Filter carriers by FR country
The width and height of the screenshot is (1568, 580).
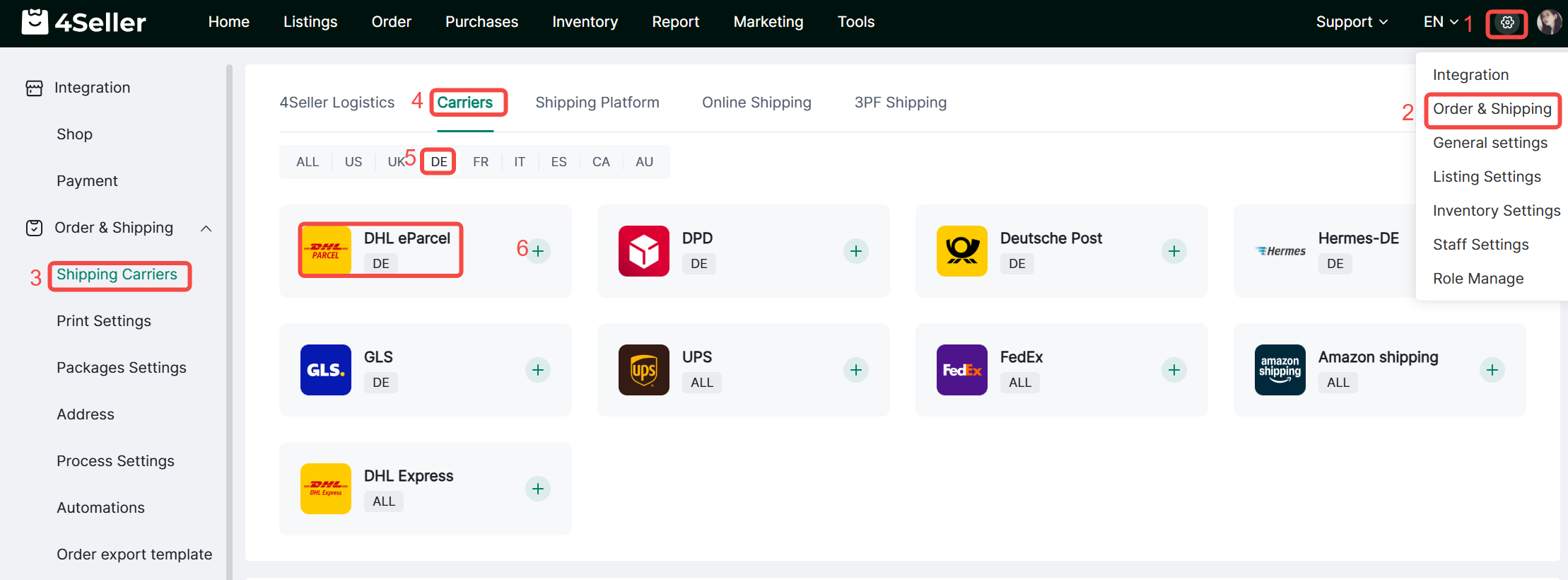(481, 162)
